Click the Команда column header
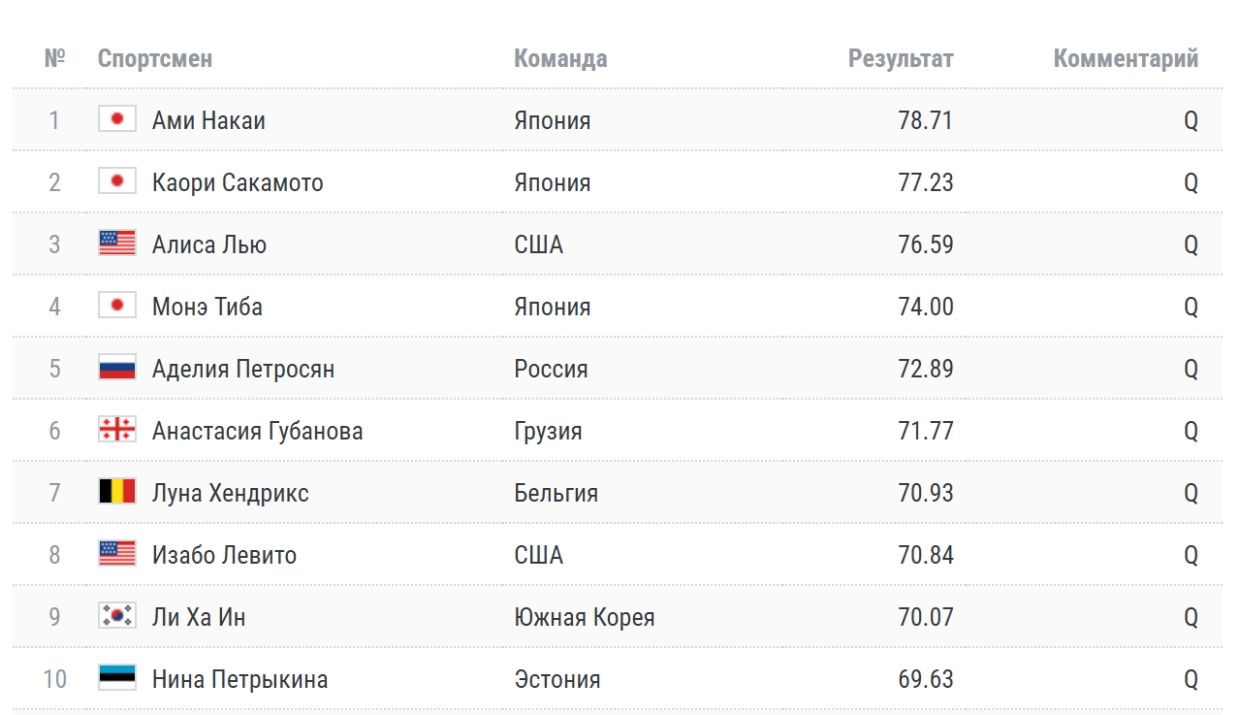 [x=560, y=59]
